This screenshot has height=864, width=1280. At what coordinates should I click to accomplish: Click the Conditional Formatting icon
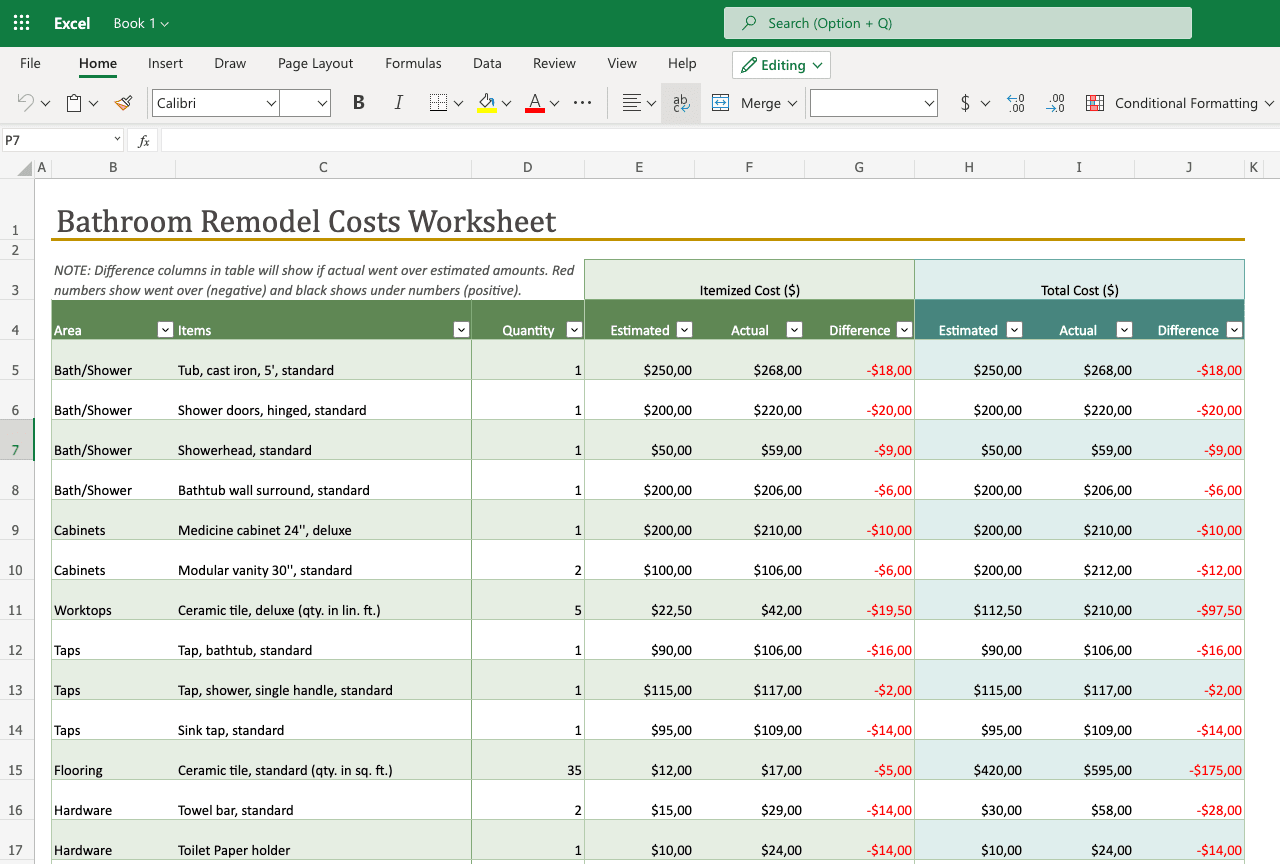[x=1095, y=103]
